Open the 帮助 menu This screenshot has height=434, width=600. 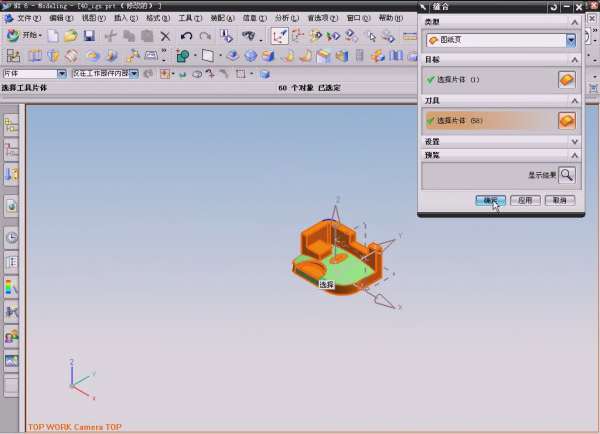(x=391, y=18)
